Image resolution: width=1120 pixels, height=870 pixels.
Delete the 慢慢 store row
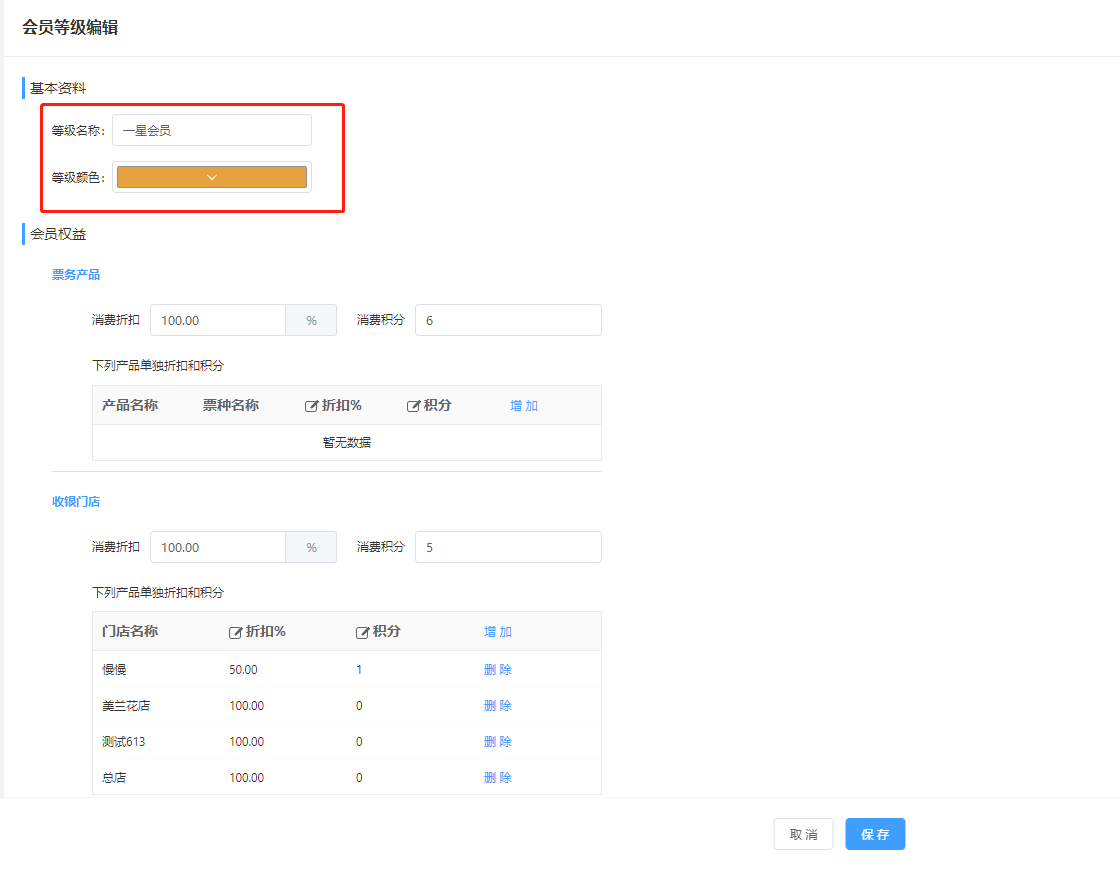pyautogui.click(x=498, y=670)
